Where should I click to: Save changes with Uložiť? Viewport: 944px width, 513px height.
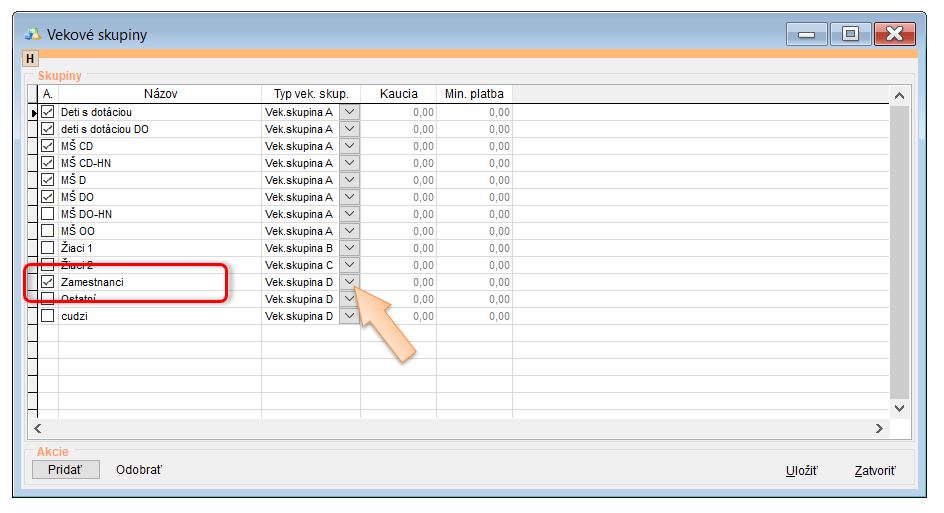(801, 470)
